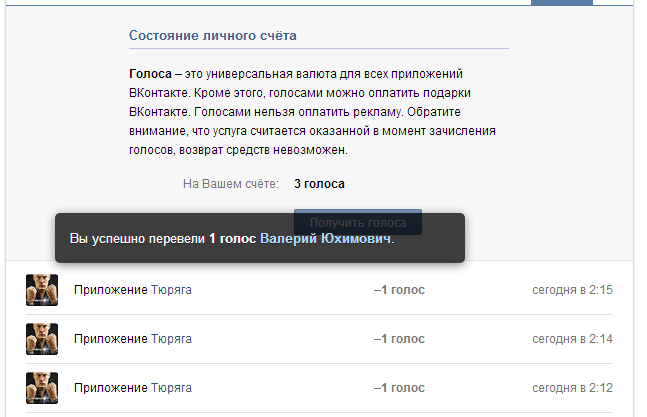Click the 'На Вашем счёте:' label
Viewport: 647px width, 417px height.
[x=231, y=184]
